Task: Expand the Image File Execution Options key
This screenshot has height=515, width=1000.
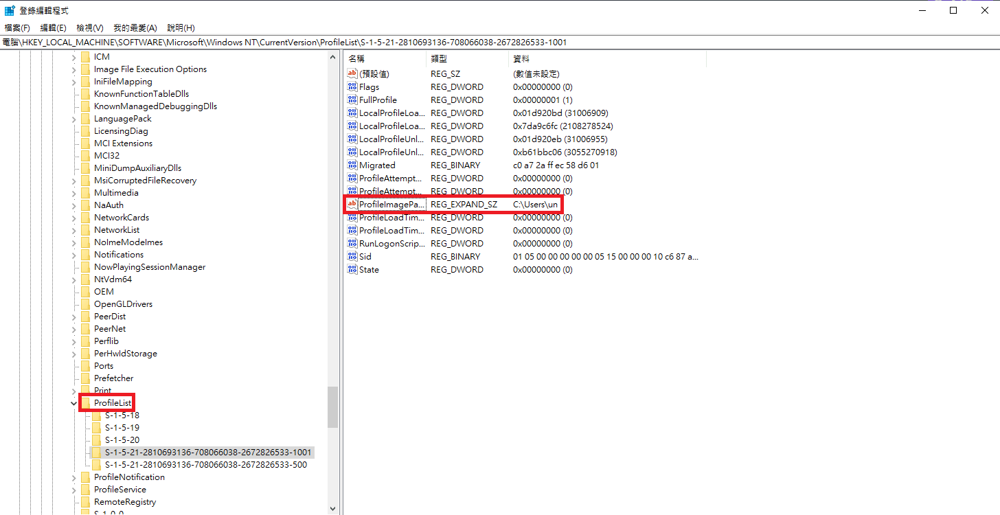Action: point(74,69)
